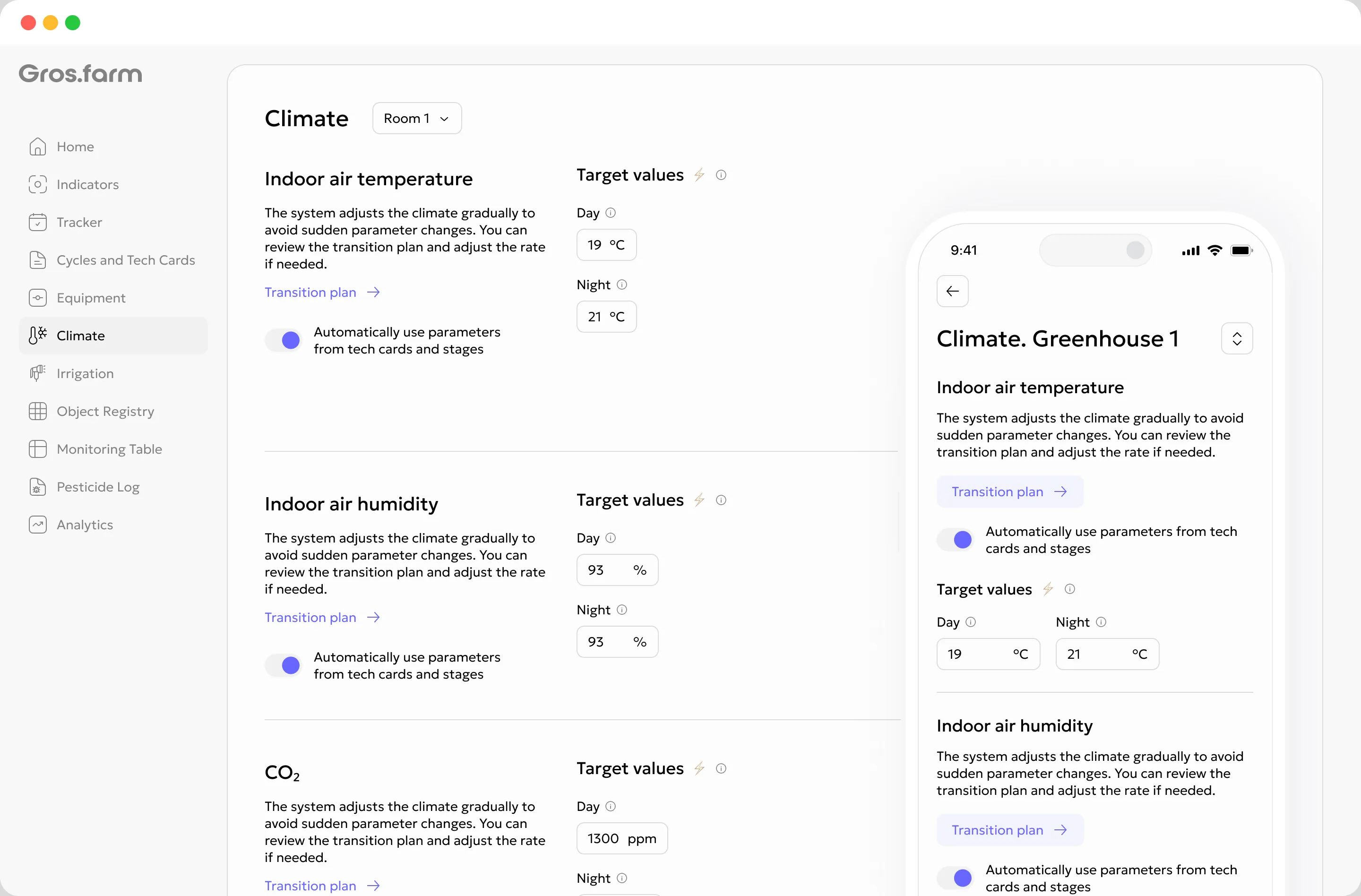
Task: Click the Equipment sidebar icon
Action: (x=38, y=298)
